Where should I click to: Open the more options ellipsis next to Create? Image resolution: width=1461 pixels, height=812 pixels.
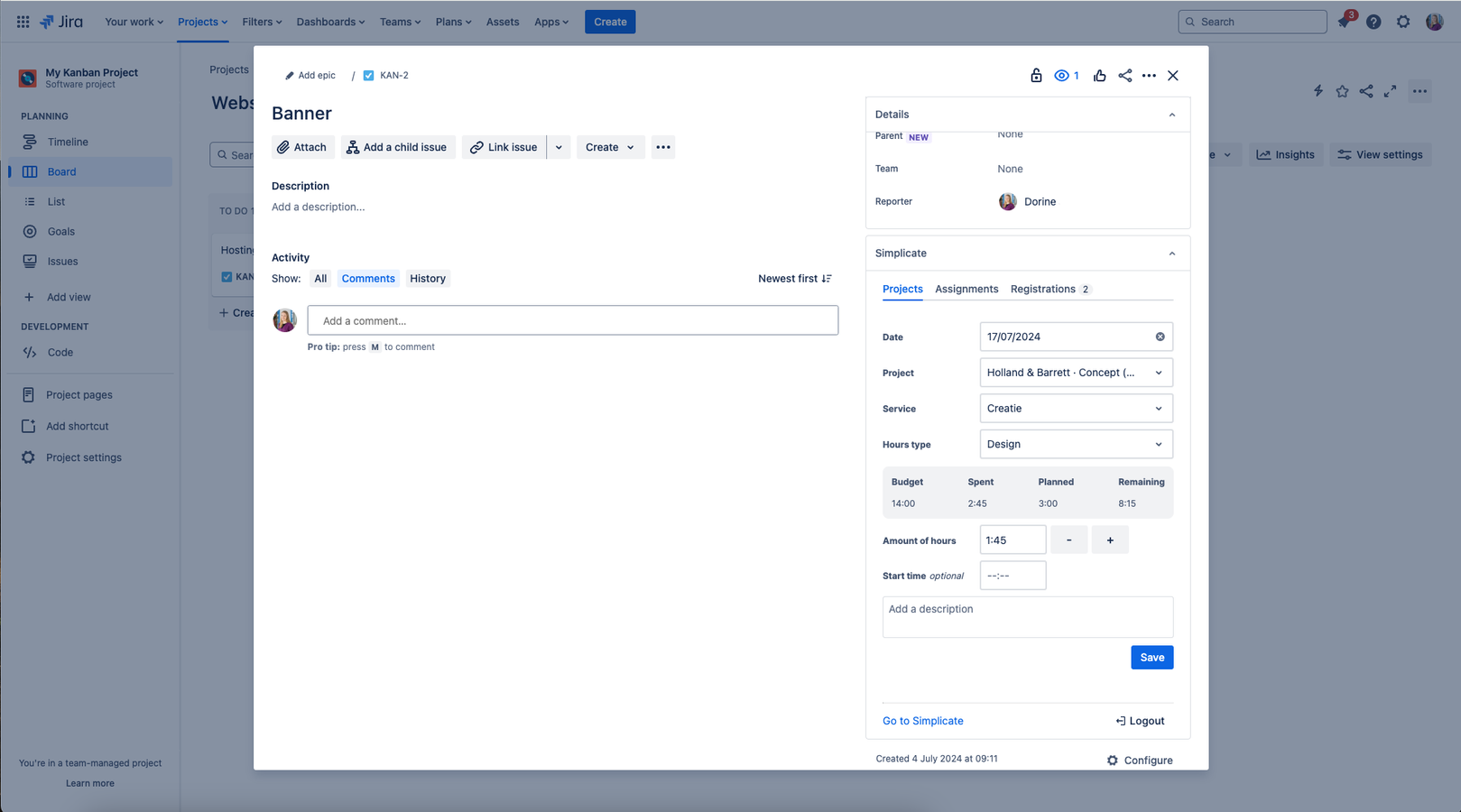(663, 147)
